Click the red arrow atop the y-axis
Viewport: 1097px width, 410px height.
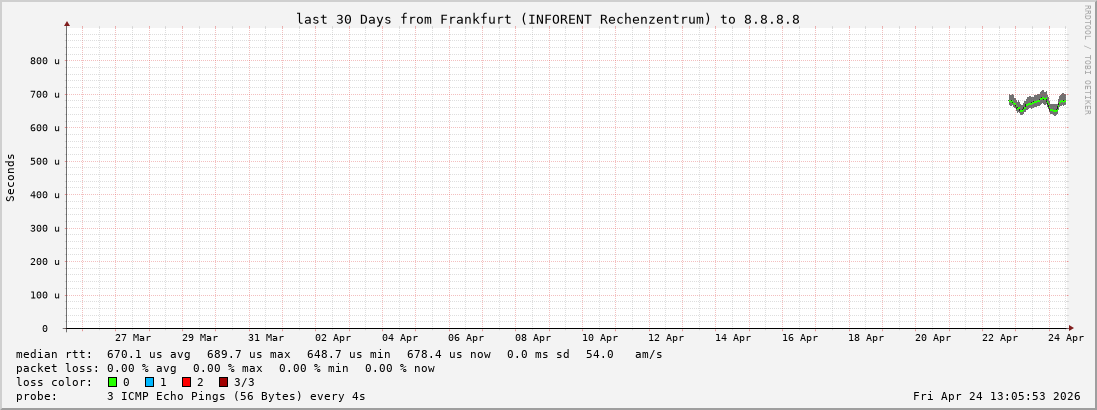point(67,23)
